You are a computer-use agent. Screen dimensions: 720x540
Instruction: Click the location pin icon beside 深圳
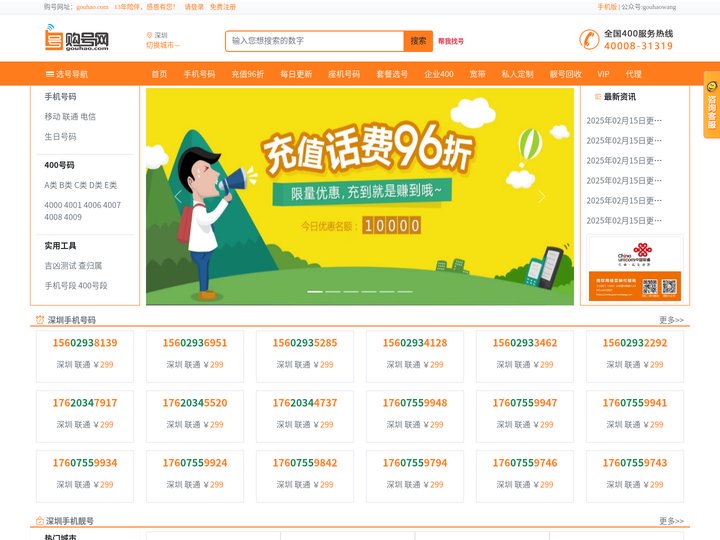click(149, 35)
